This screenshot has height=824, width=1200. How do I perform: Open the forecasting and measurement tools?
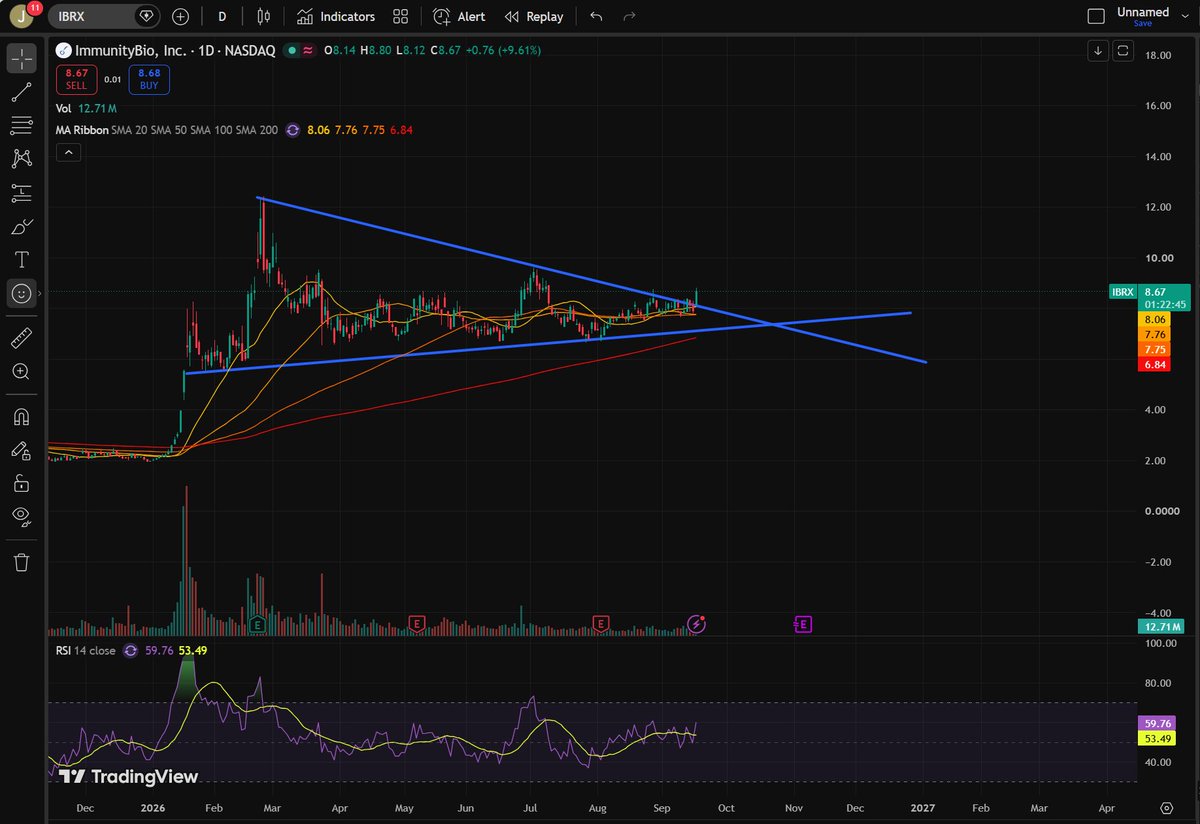(22, 193)
